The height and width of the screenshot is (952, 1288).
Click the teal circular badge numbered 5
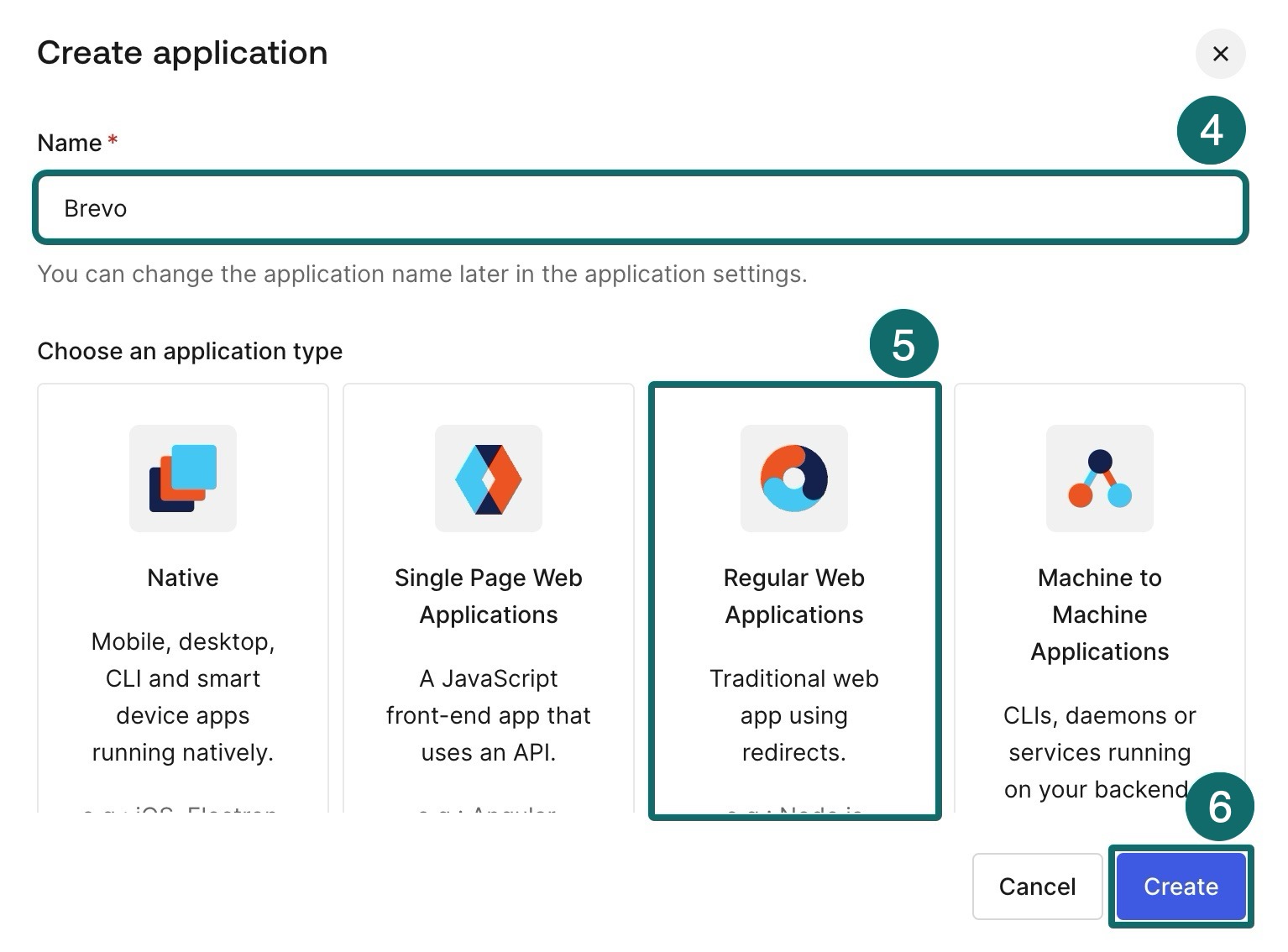tap(903, 343)
